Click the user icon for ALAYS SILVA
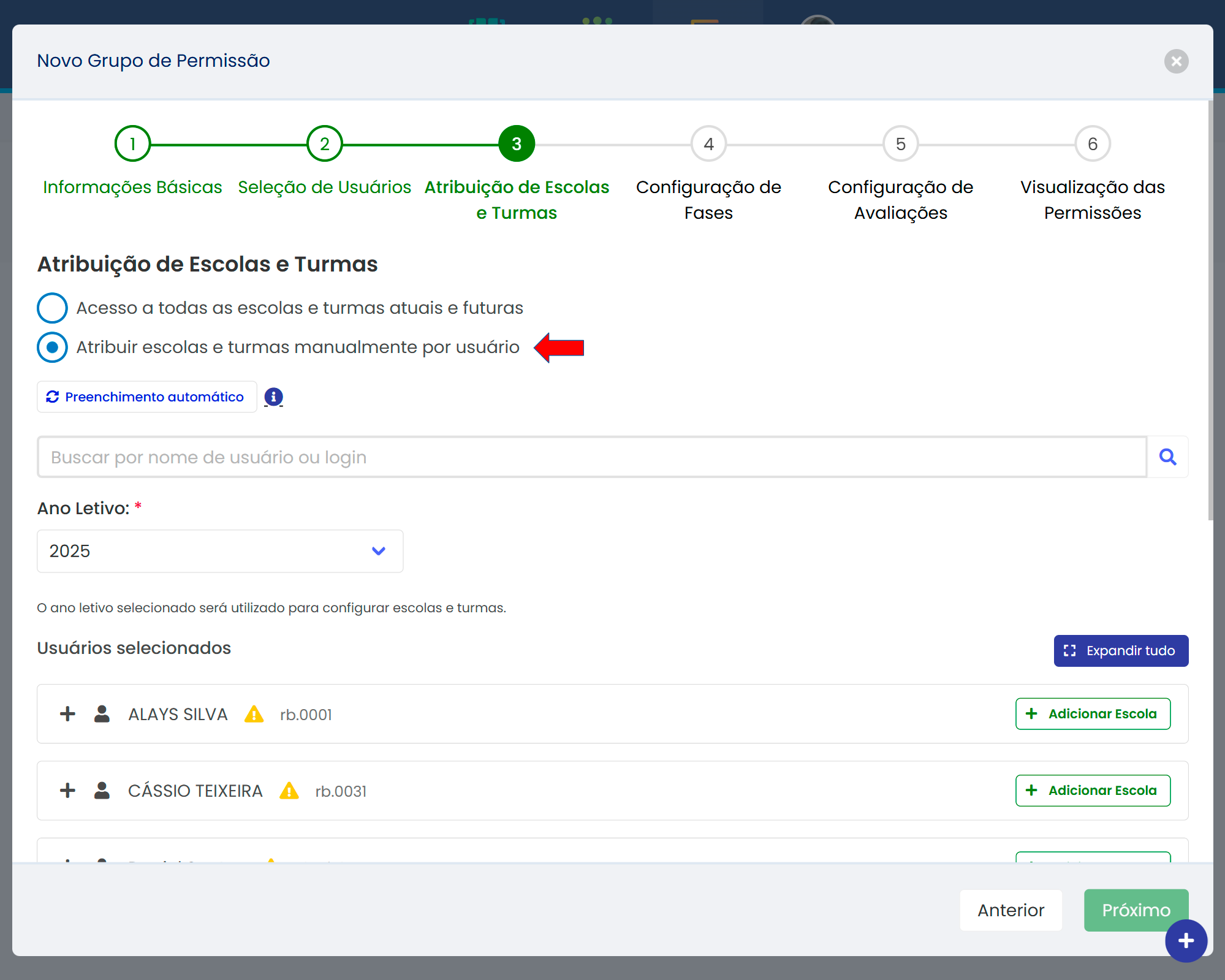1225x980 pixels. (x=102, y=714)
